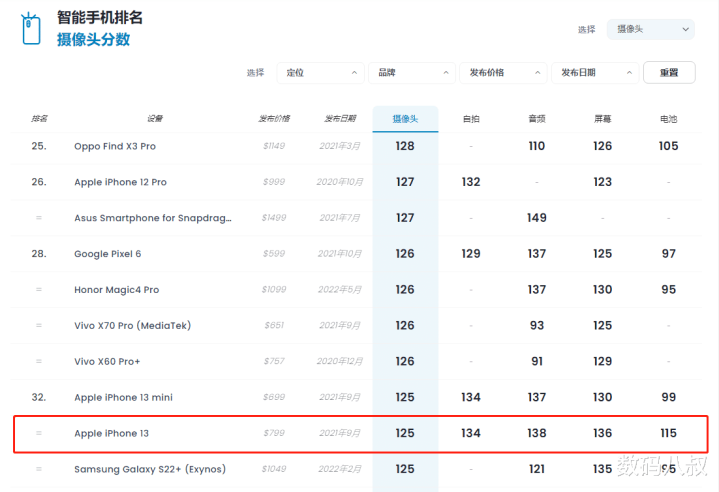Image resolution: width=719 pixels, height=492 pixels.
Task: Click the smartphone ranking logo icon
Action: pyautogui.click(x=31, y=28)
